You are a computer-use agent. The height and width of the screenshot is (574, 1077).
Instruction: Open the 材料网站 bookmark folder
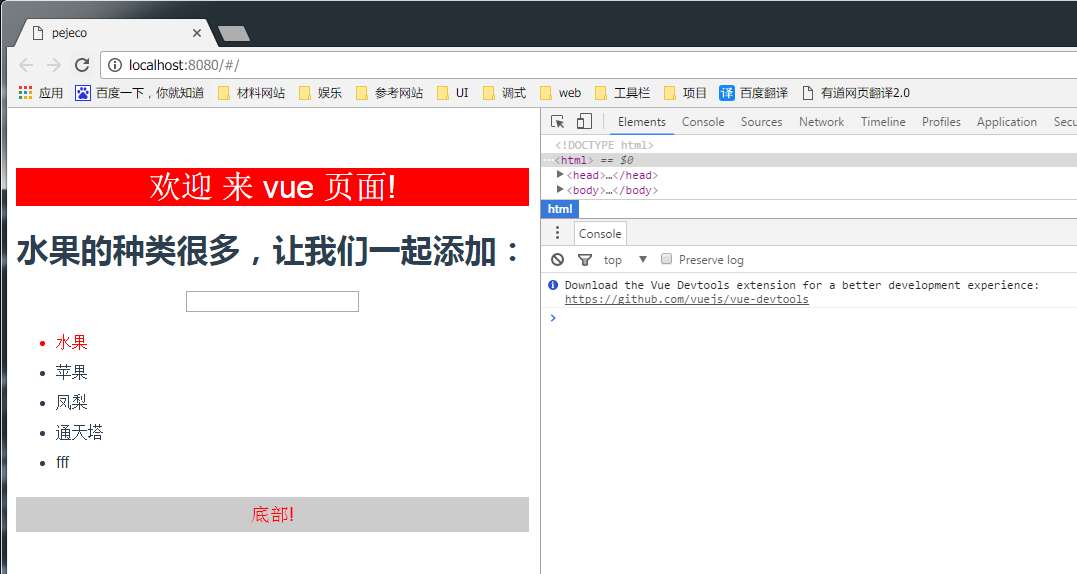tap(251, 93)
